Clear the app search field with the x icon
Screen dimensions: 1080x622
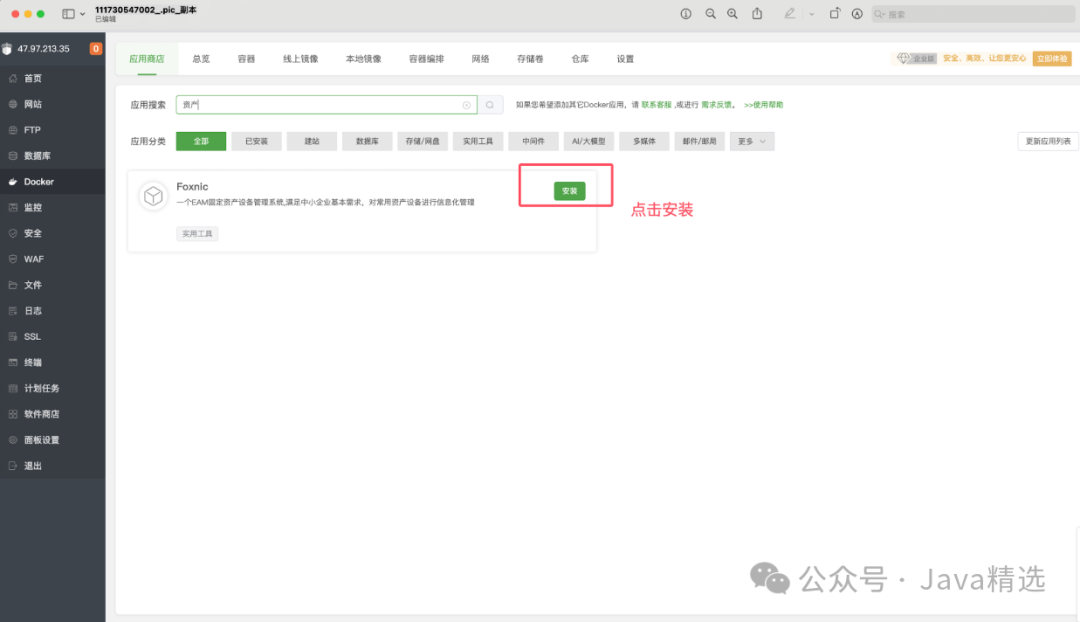click(466, 105)
